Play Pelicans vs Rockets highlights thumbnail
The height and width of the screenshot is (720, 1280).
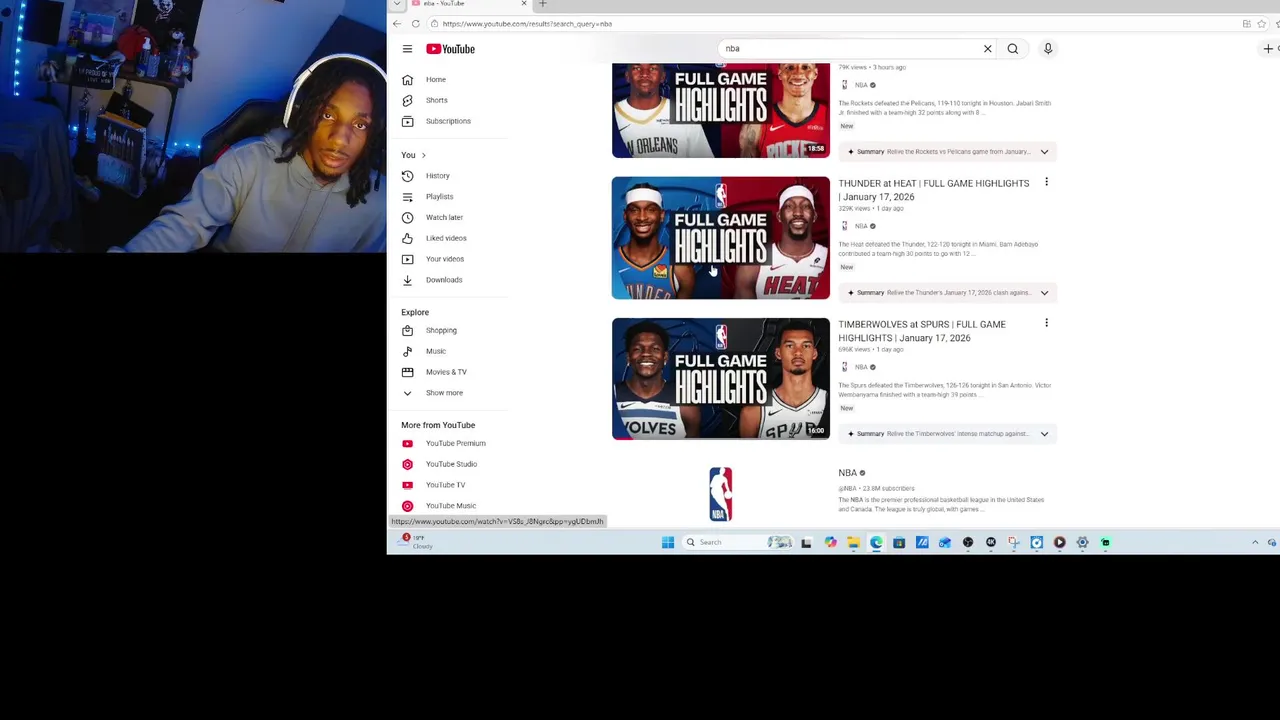(x=721, y=110)
